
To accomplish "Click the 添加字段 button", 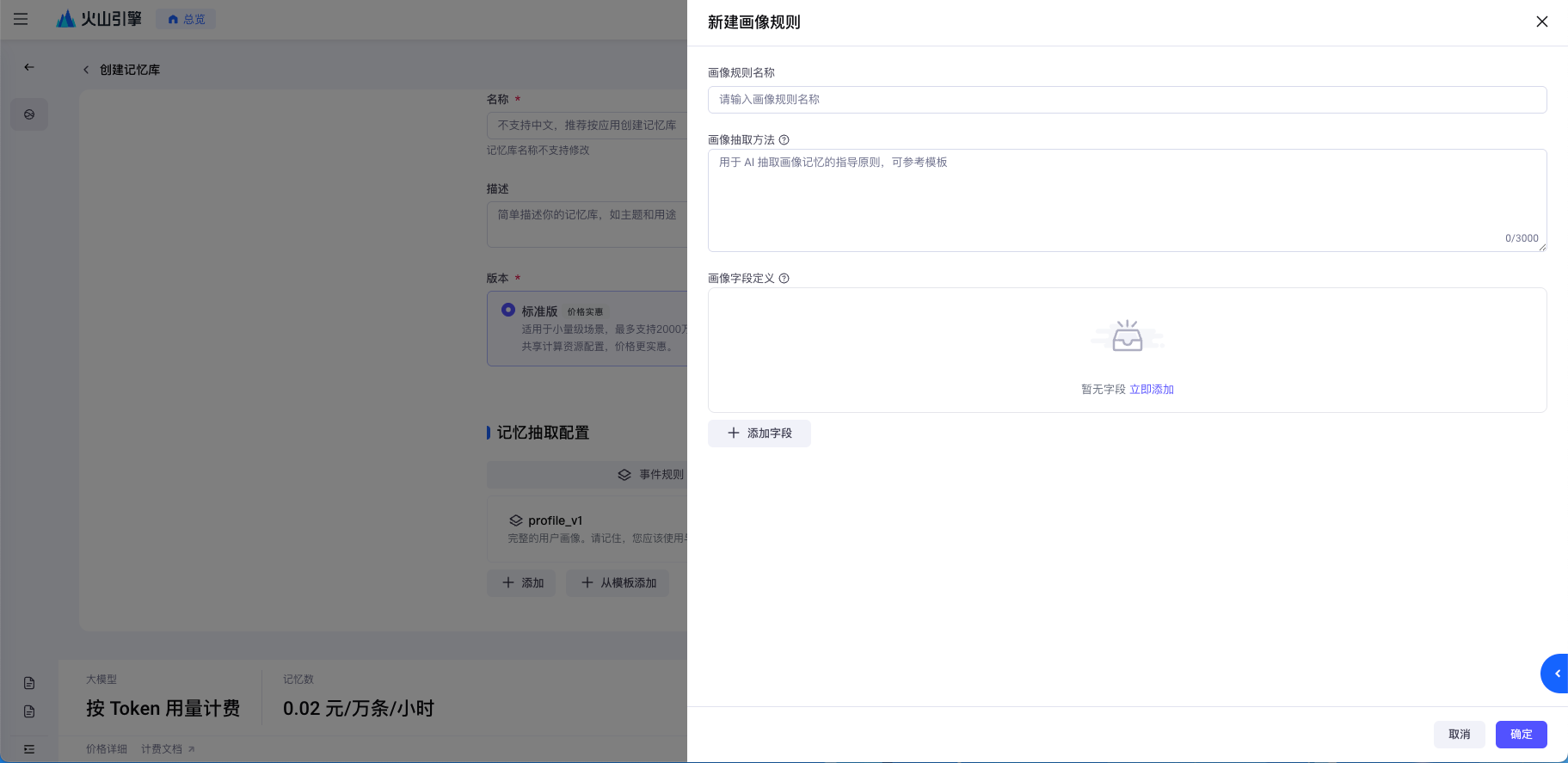I will coord(759,434).
